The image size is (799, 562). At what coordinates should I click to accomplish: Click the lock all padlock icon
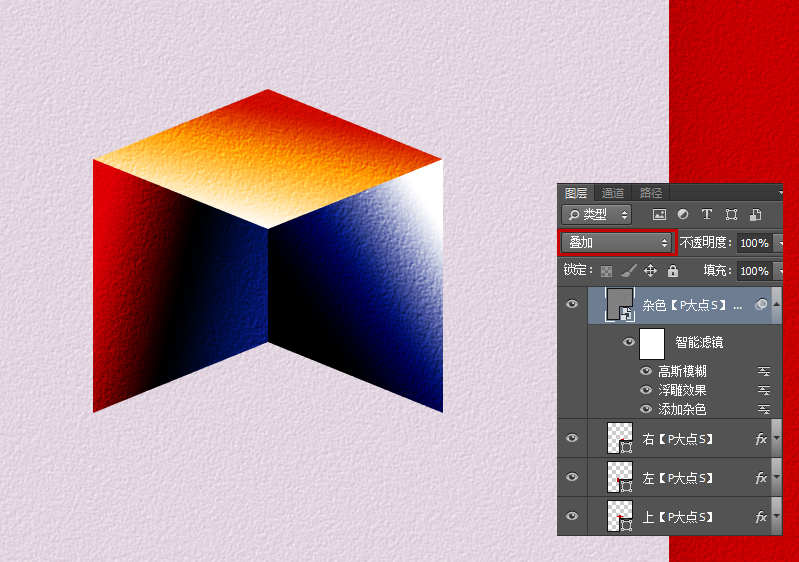[x=672, y=271]
